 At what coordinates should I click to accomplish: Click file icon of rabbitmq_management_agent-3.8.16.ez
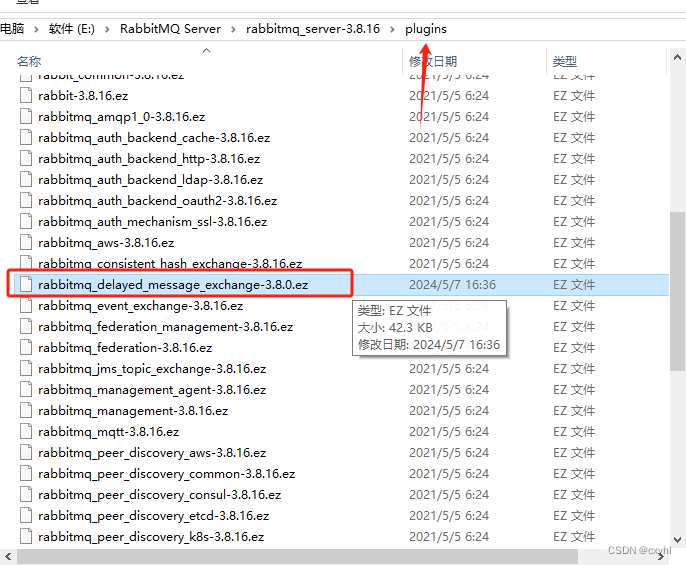click(x=26, y=390)
